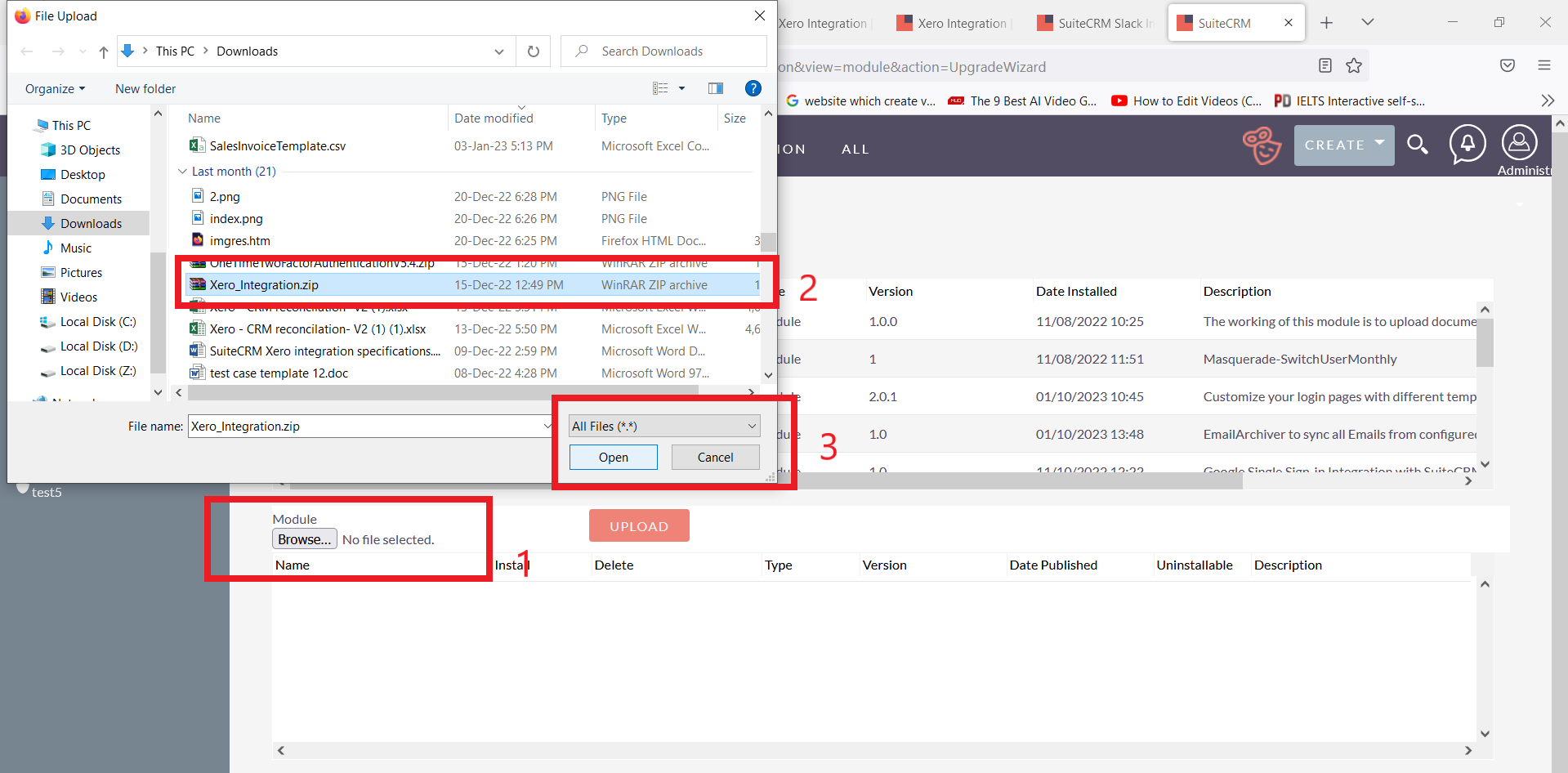Open the File name suggestions dropdown
1568x773 pixels.
click(547, 426)
